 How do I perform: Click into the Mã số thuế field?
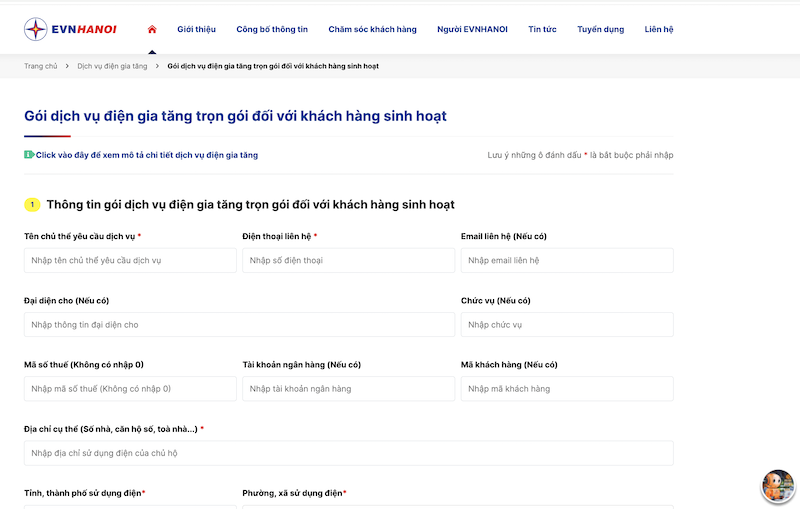(130, 389)
